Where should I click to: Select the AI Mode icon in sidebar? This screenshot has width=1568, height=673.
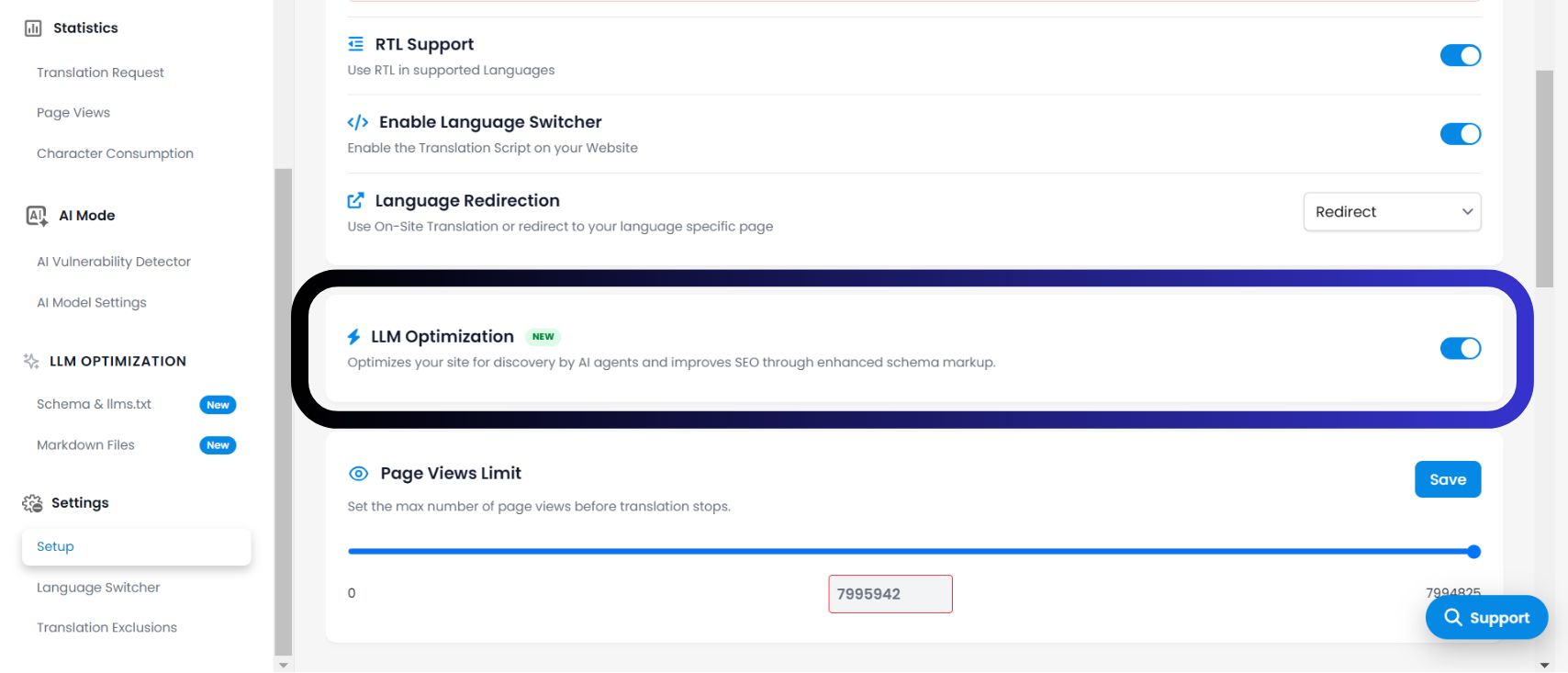[34, 215]
